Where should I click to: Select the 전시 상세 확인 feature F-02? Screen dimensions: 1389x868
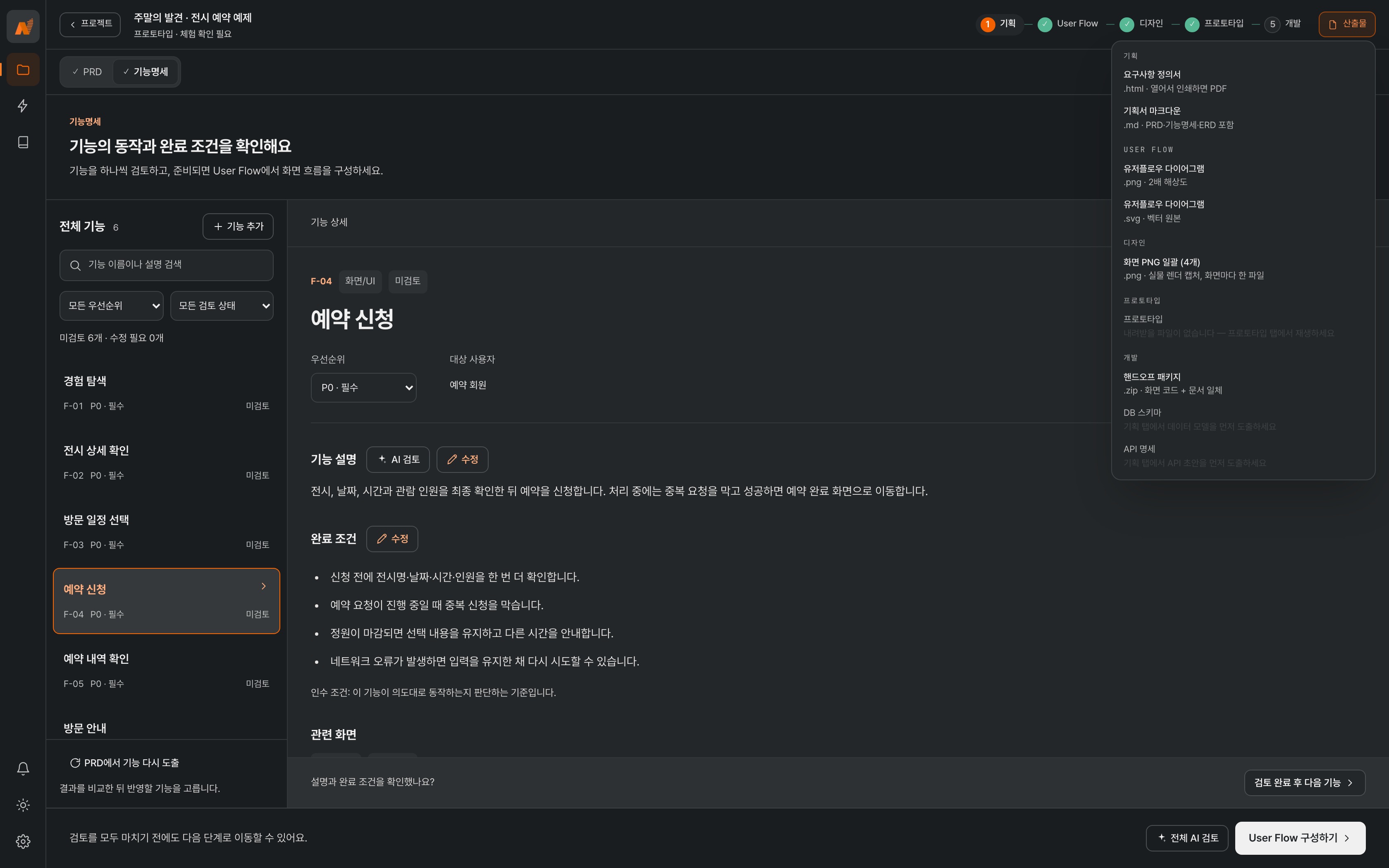coord(167,462)
